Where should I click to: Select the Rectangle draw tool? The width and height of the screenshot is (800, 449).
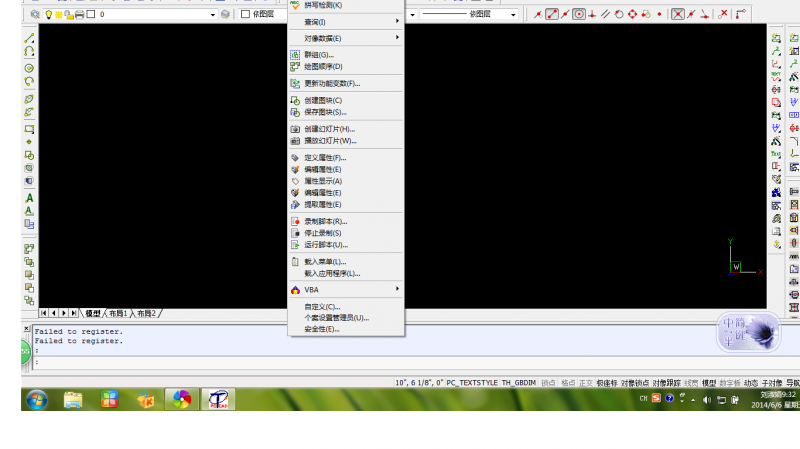pos(29,129)
